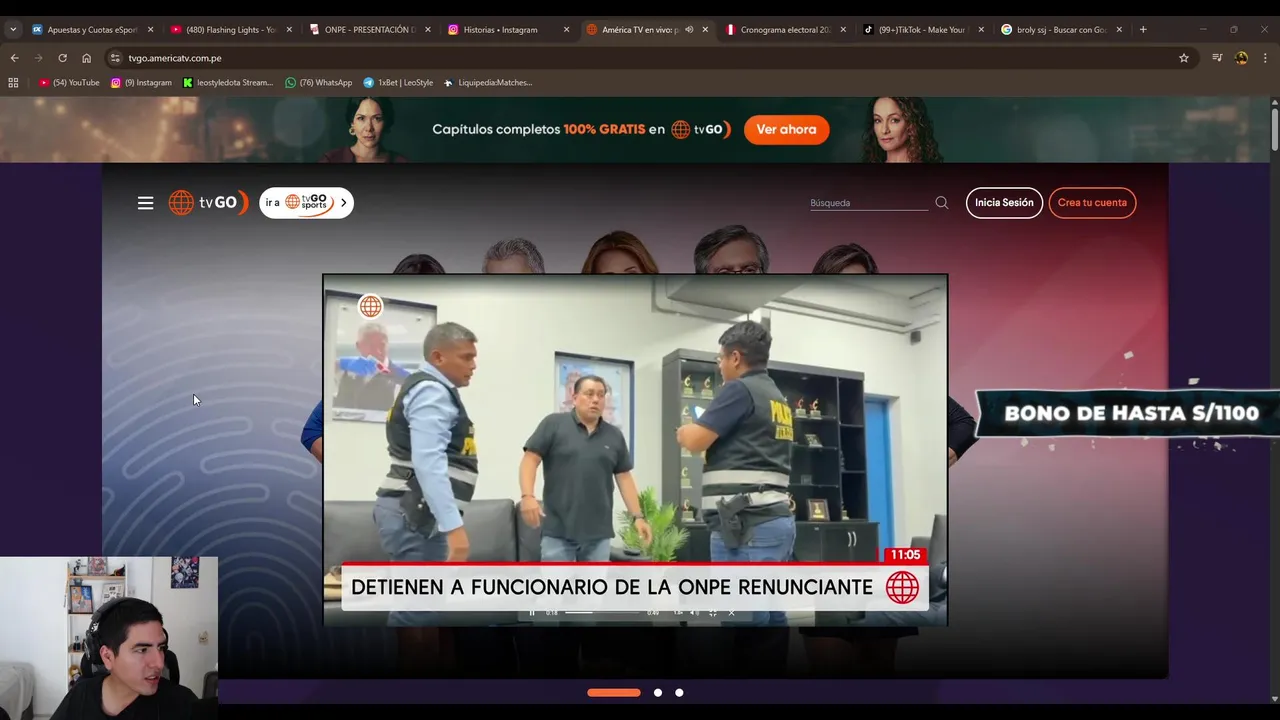Go back with browser back arrow
1280x720 pixels.
(x=14, y=58)
